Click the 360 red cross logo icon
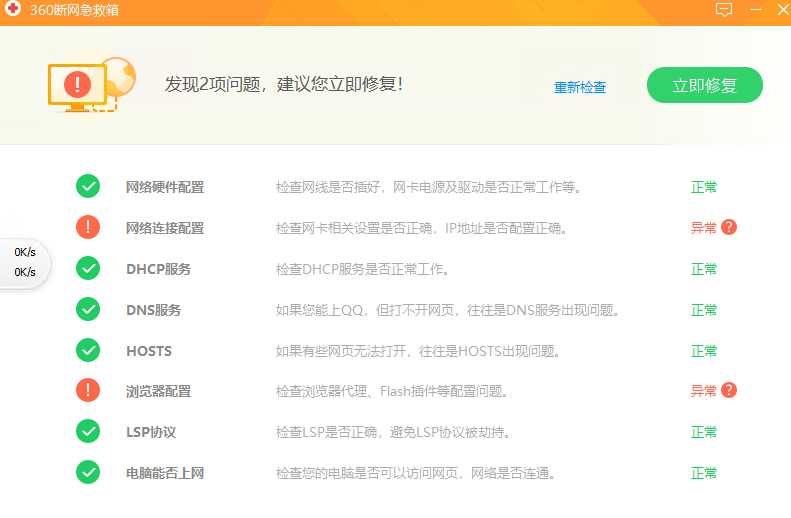 [x=13, y=9]
